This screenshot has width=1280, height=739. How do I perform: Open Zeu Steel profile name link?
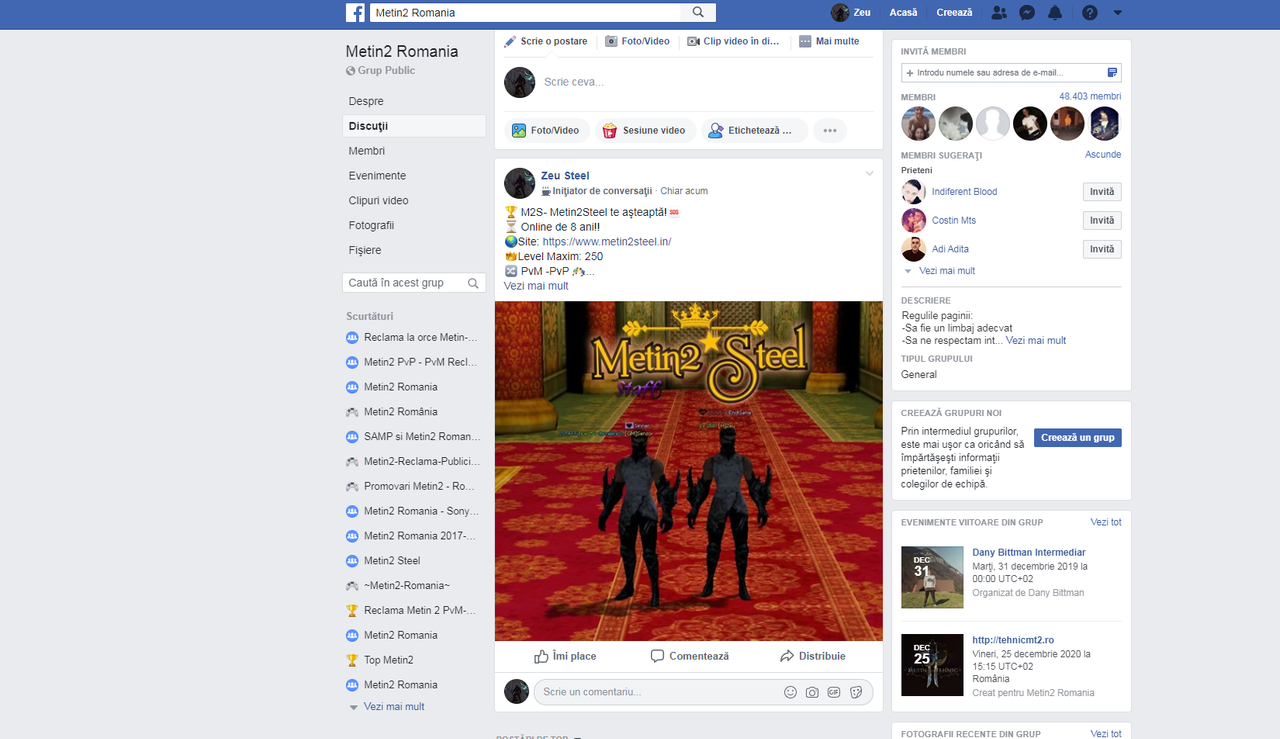[565, 176]
